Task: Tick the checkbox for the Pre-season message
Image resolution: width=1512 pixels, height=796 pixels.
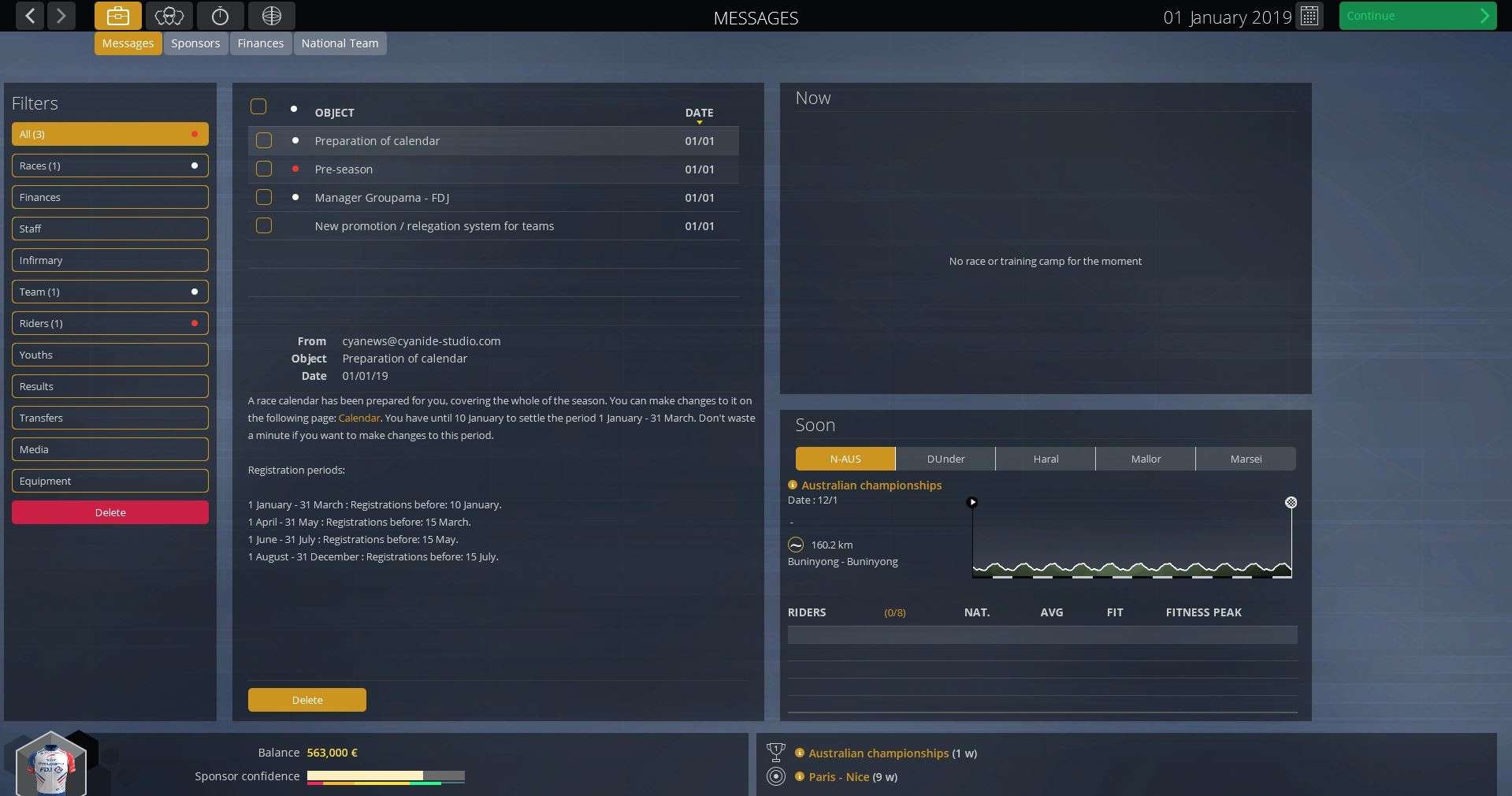Action: click(263, 169)
